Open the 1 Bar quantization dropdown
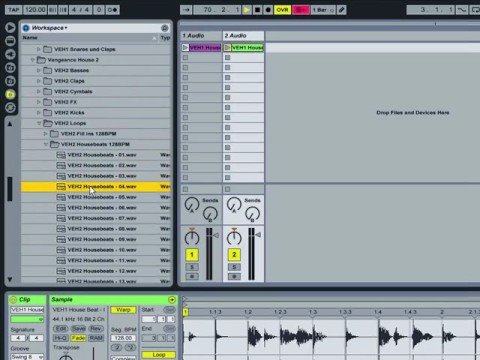Screen dimensions: 480x360 (x=323, y=10)
